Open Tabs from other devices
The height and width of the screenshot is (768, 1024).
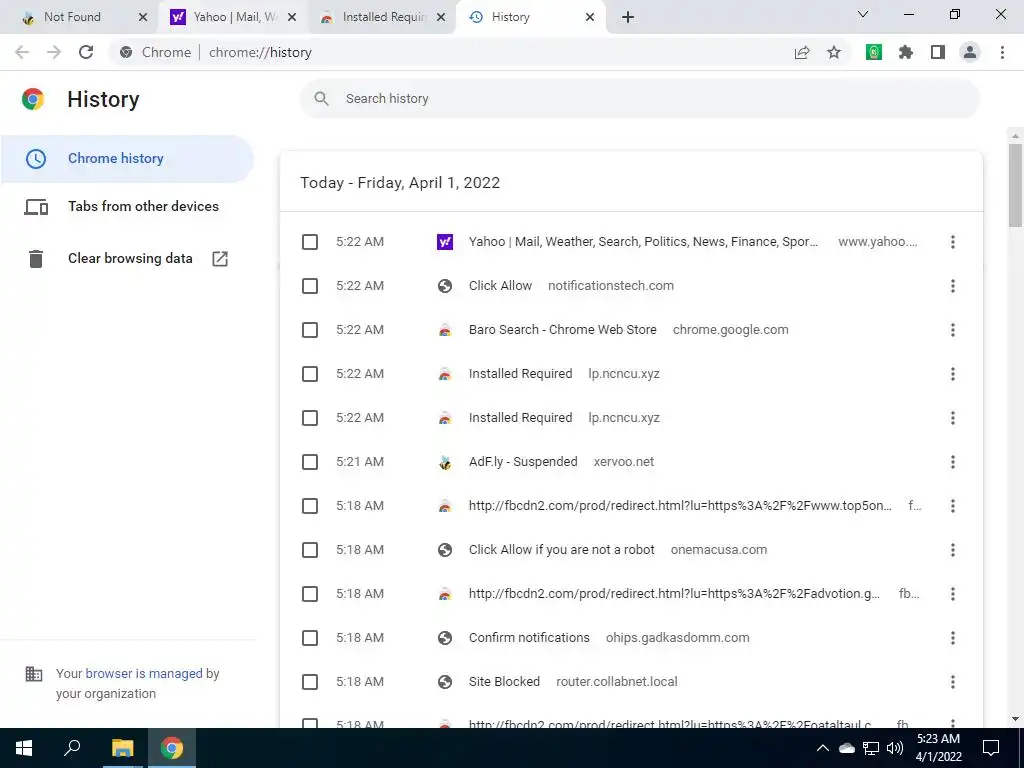point(127,206)
